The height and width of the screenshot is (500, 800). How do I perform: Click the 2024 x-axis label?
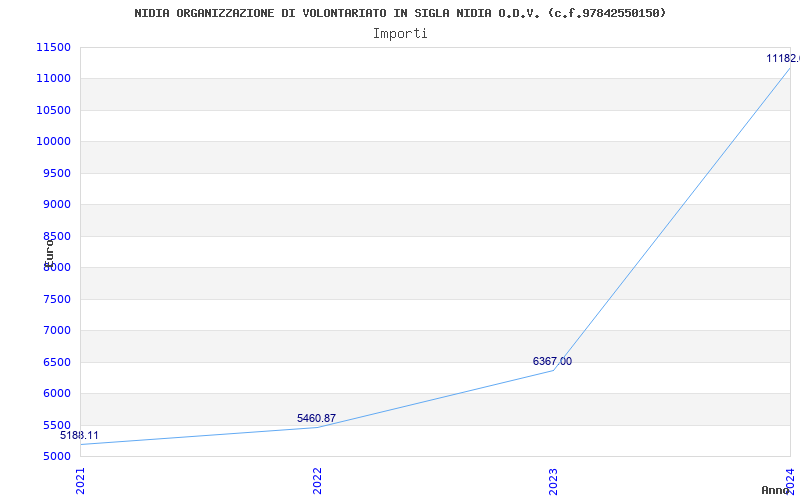tap(790, 480)
